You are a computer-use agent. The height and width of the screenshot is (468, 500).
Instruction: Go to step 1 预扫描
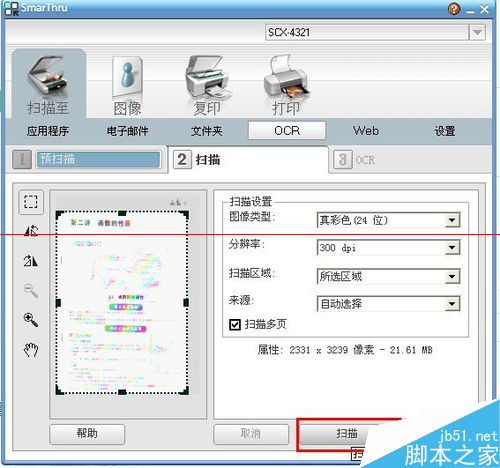87,159
